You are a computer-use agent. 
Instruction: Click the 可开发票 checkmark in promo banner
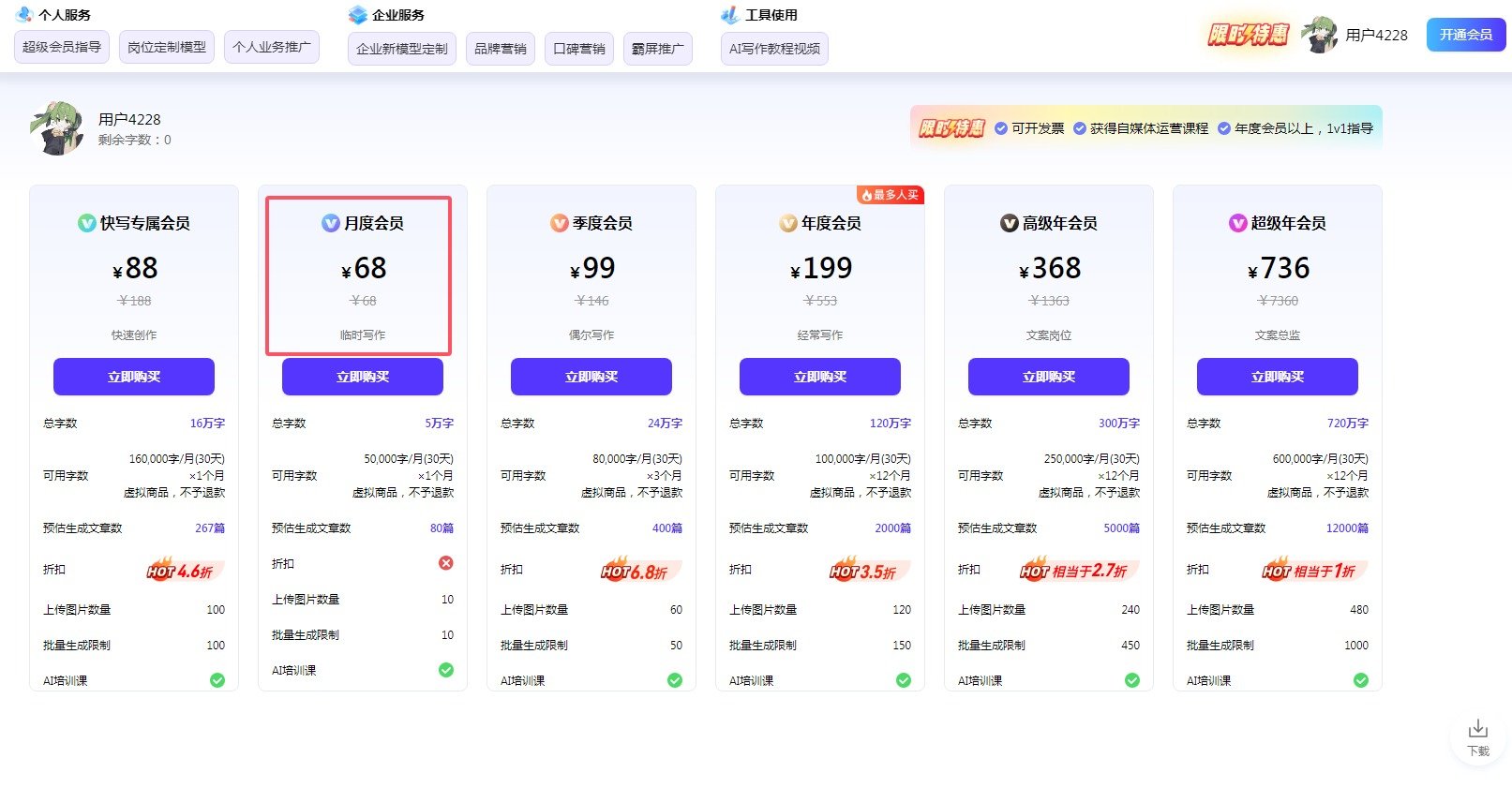[x=1001, y=128]
